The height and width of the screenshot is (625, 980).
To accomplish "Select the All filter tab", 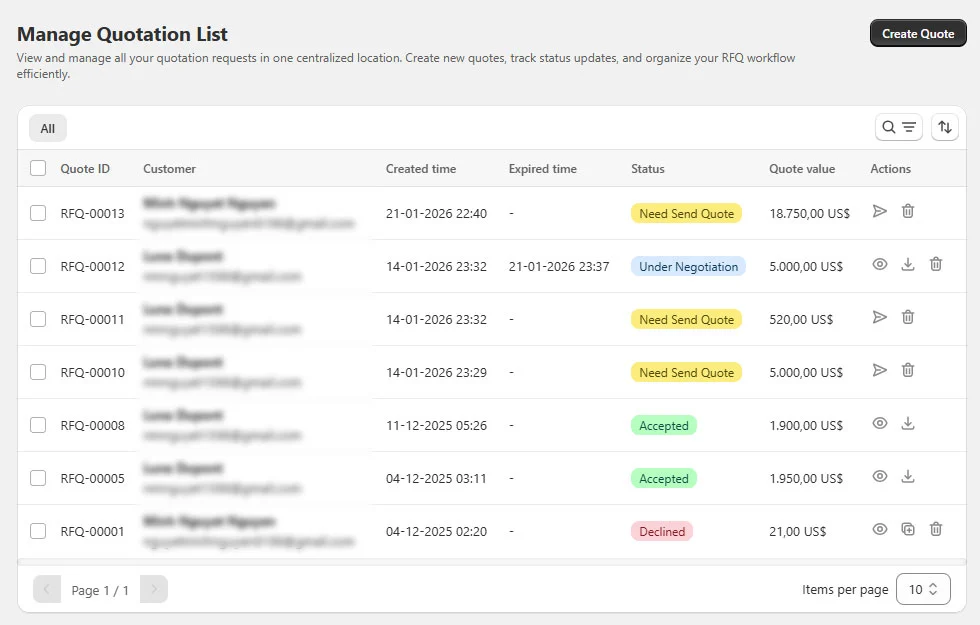I will [x=47, y=128].
